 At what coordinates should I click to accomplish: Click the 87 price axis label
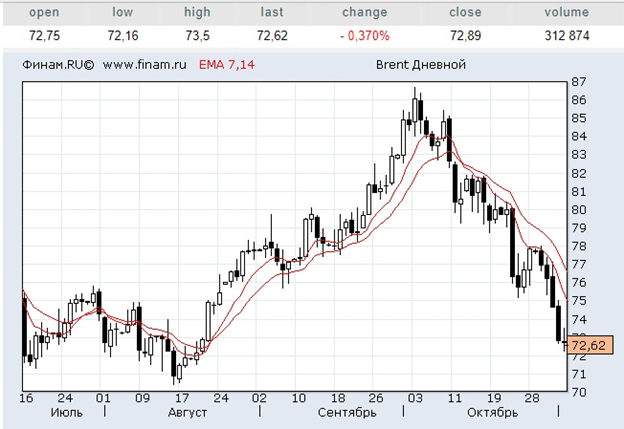click(579, 82)
